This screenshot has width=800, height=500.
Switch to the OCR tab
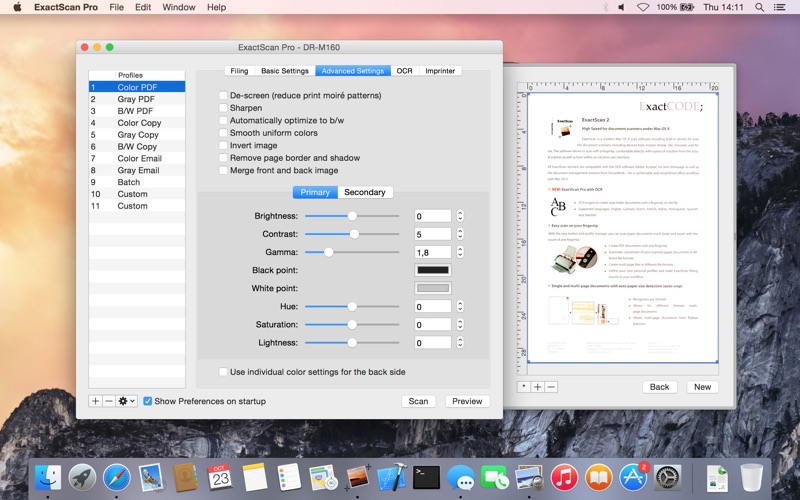[x=404, y=71]
